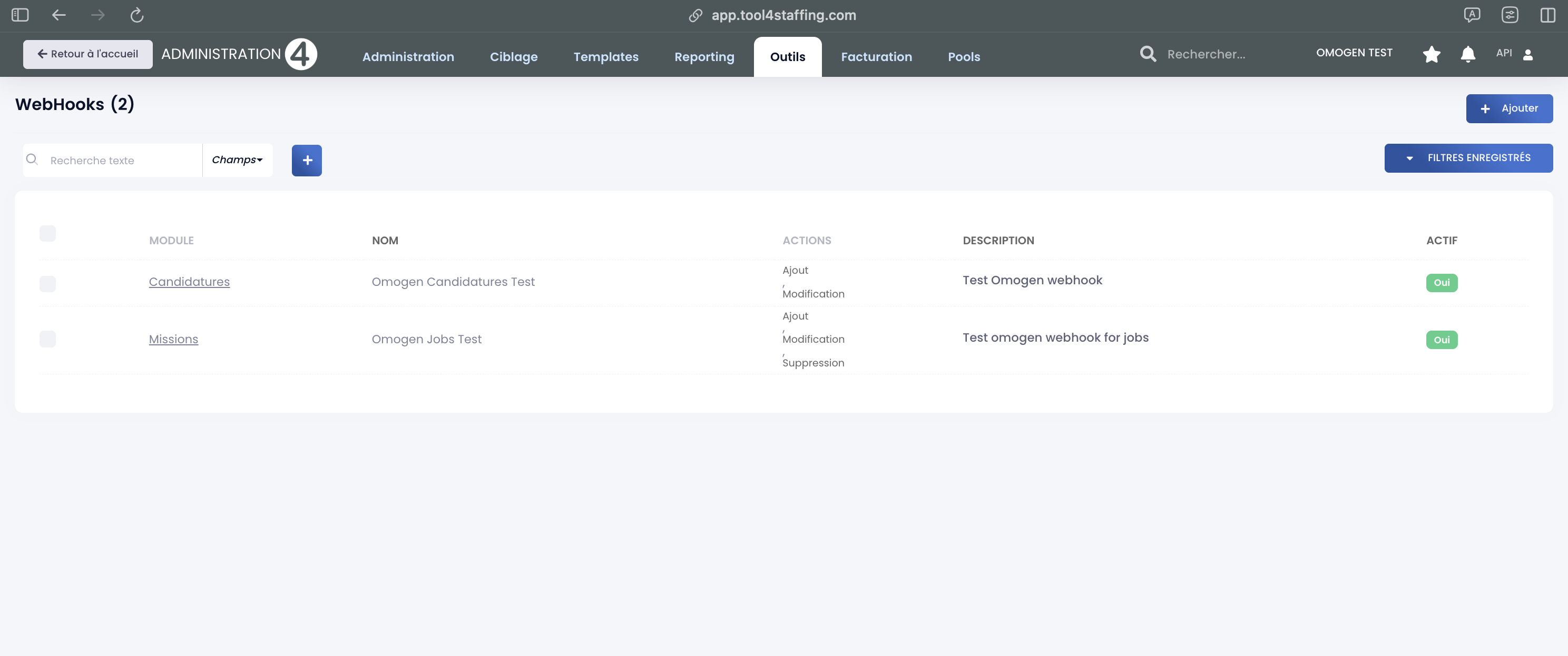The image size is (1568, 656).
Task: Click Oui badge in Missions row
Action: point(1442,340)
